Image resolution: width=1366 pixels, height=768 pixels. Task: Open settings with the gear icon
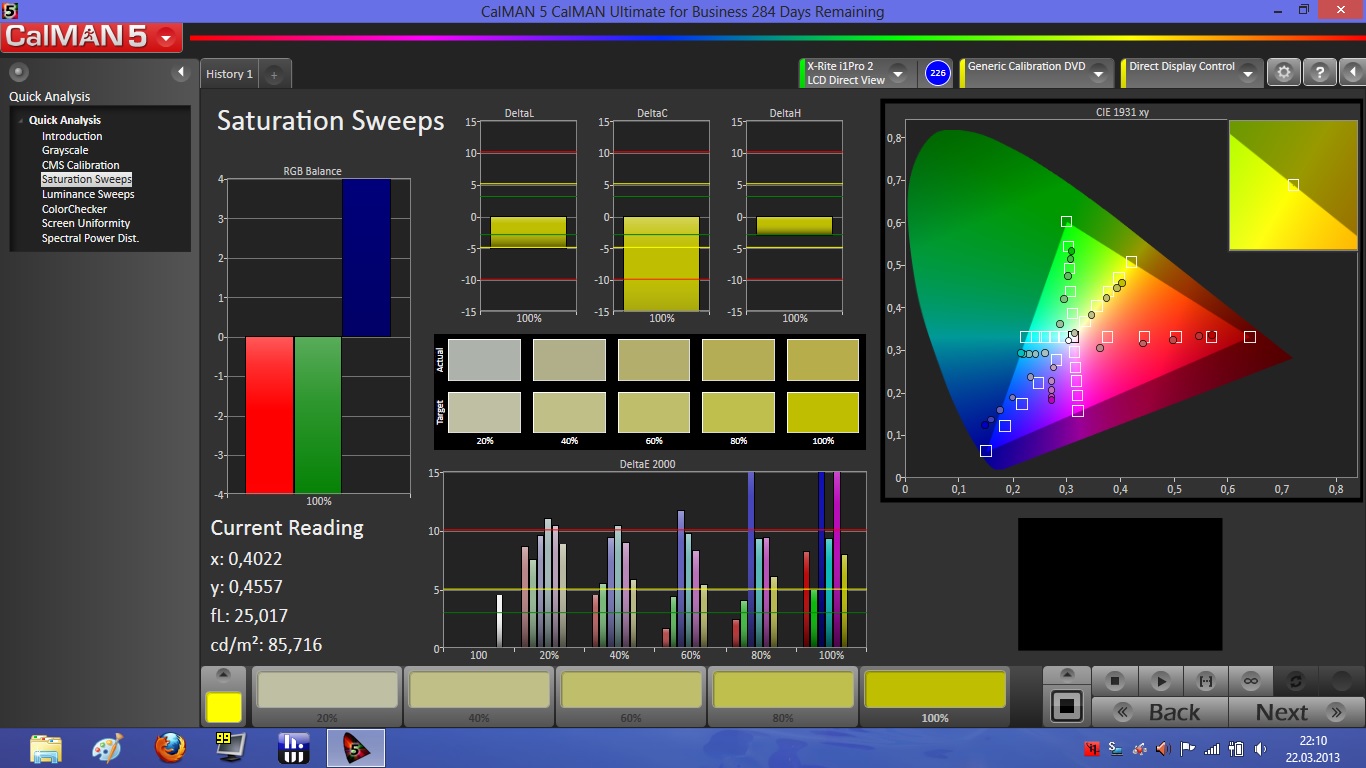(x=1284, y=73)
